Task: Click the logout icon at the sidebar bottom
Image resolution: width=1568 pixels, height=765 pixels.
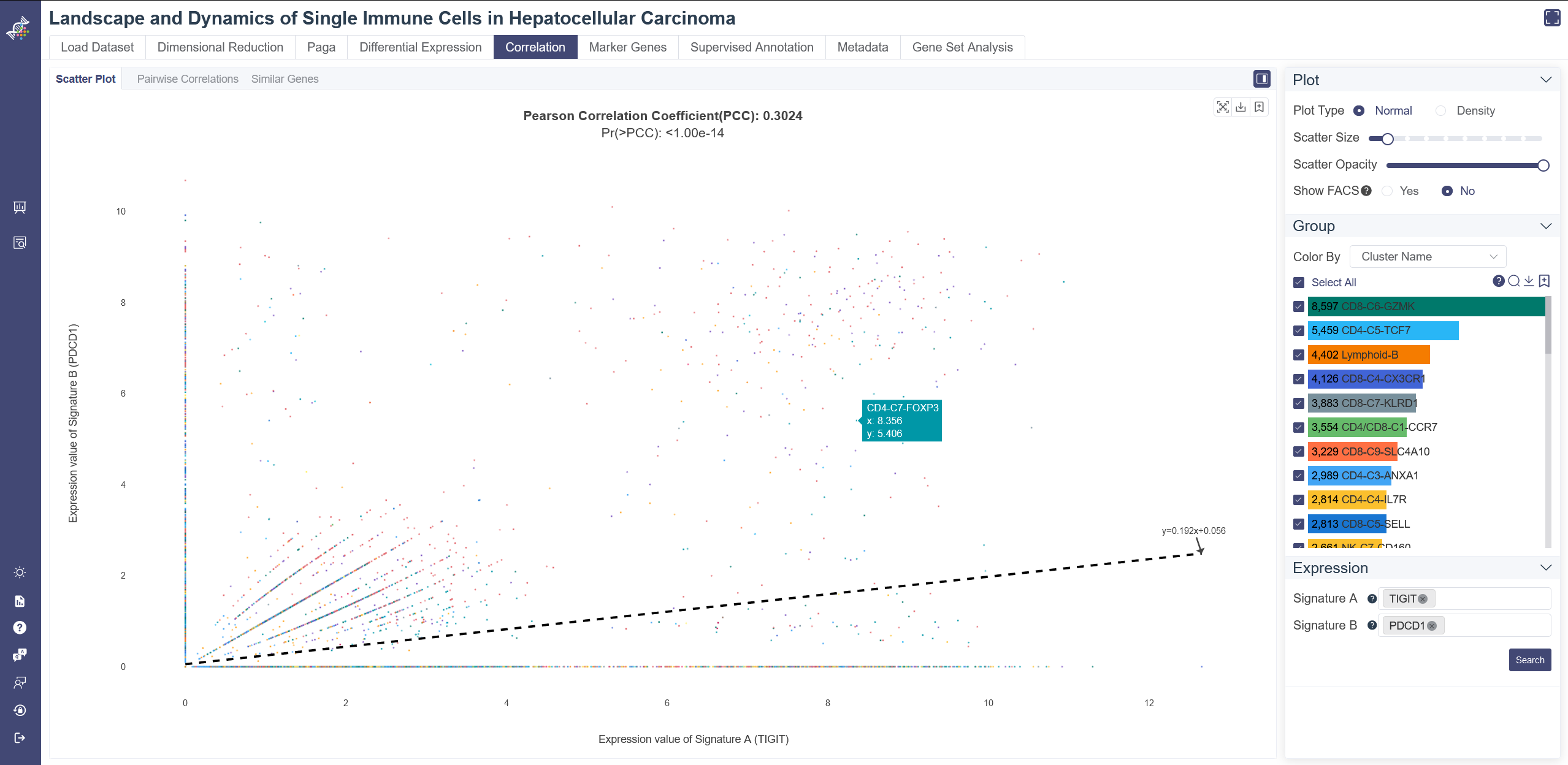Action: click(x=20, y=737)
